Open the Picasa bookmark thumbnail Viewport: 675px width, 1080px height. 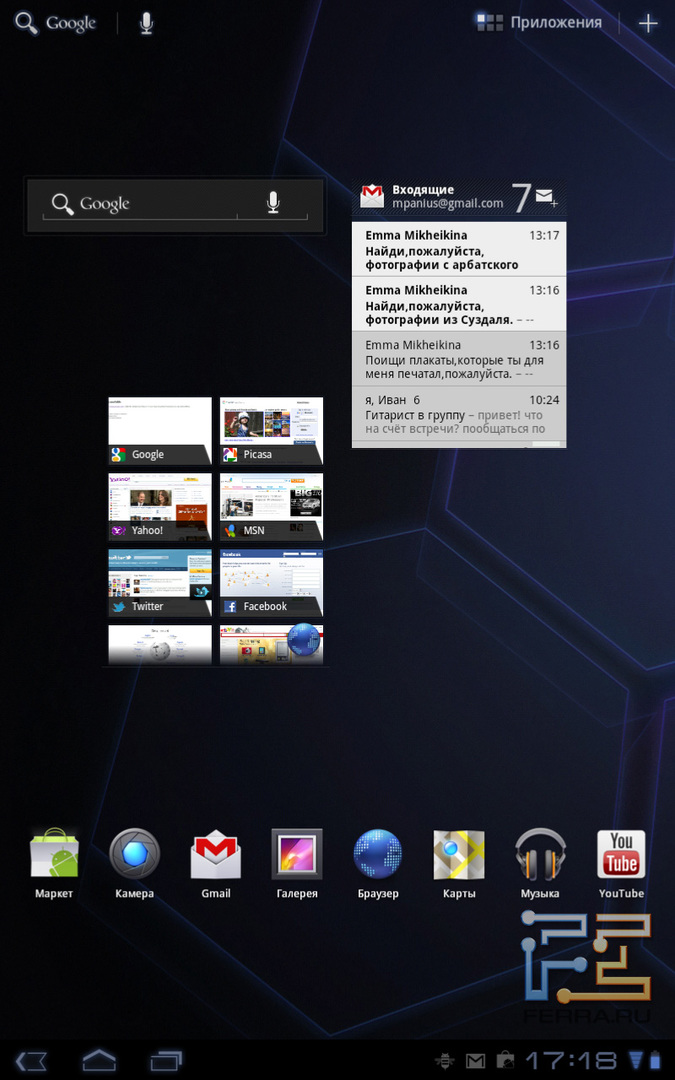pyautogui.click(x=271, y=430)
